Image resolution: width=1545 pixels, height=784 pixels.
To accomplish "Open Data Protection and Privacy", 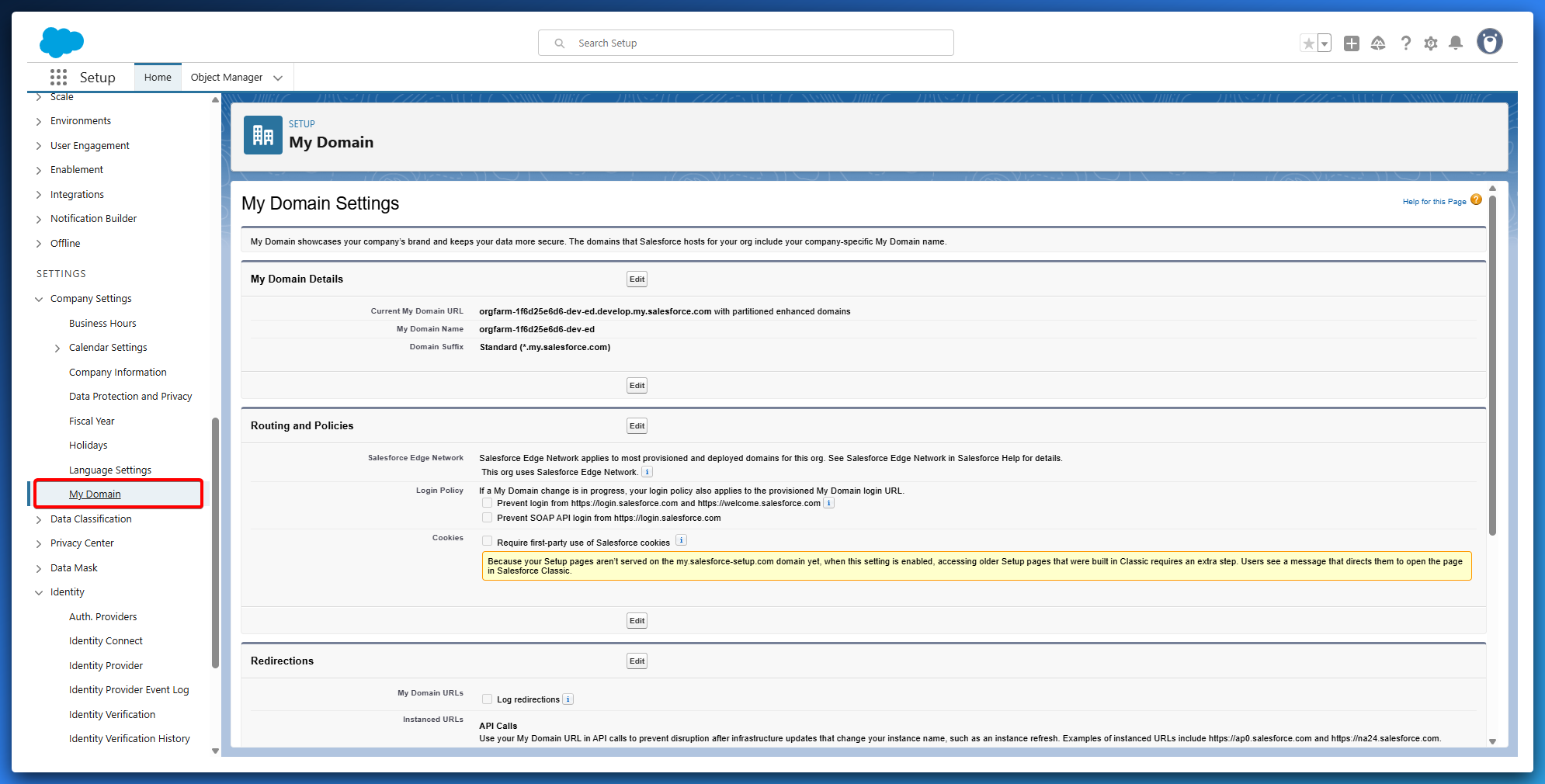I will coord(130,396).
